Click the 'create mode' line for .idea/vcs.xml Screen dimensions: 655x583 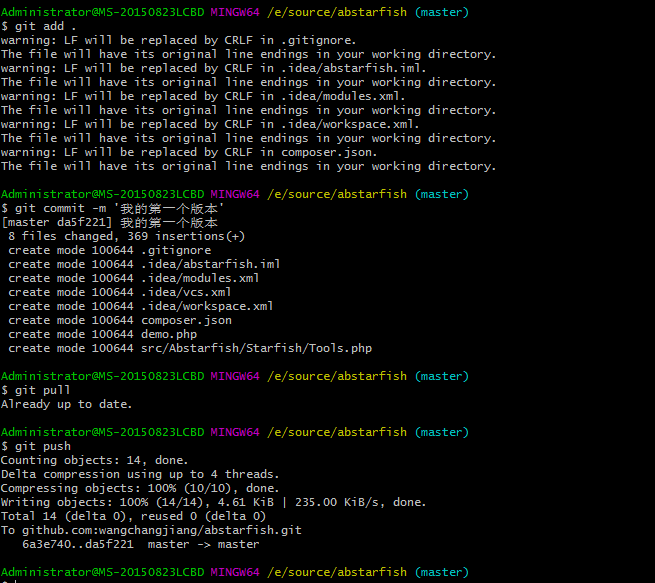[x=119, y=292]
